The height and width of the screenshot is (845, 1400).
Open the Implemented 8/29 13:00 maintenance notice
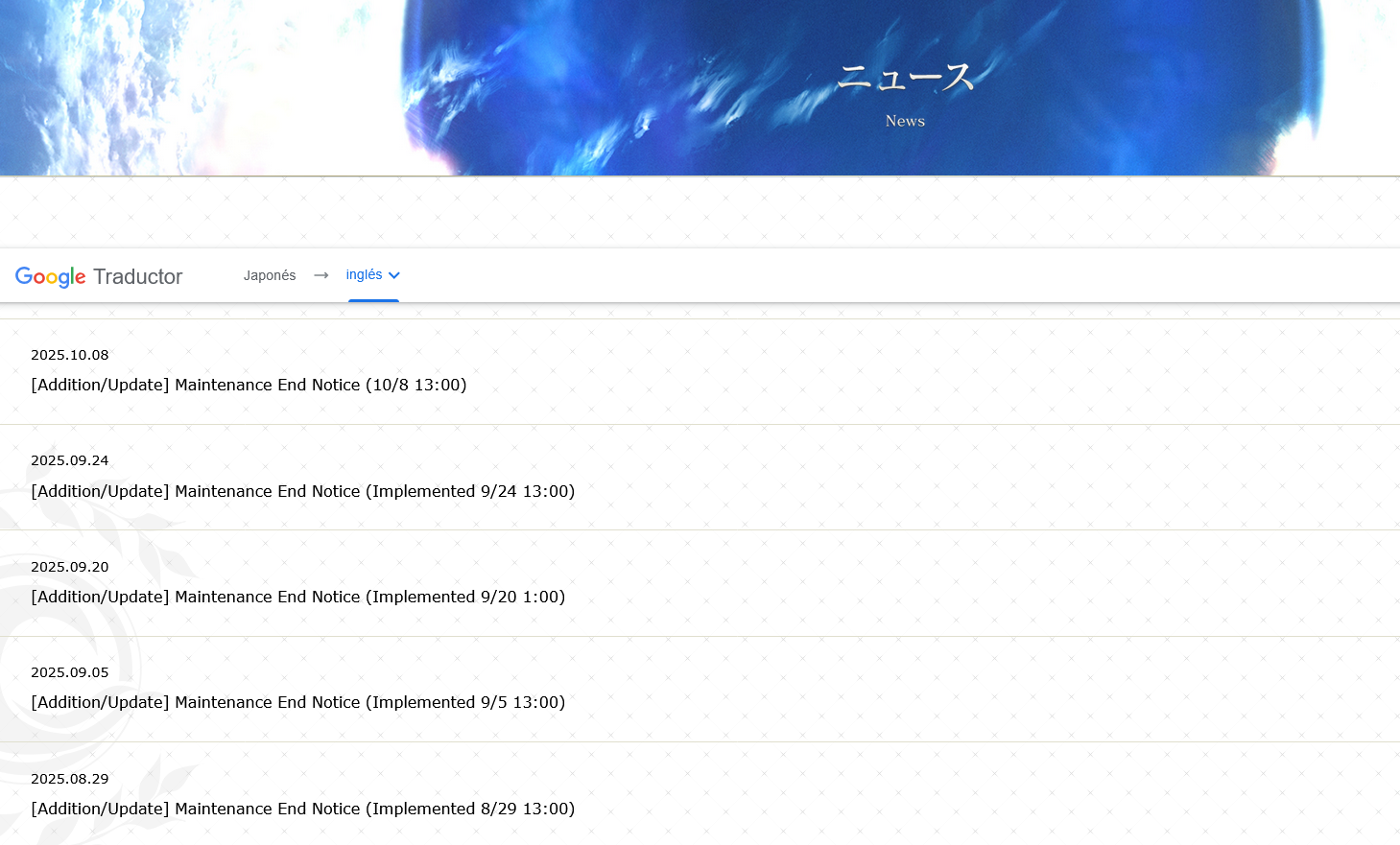[x=303, y=809]
